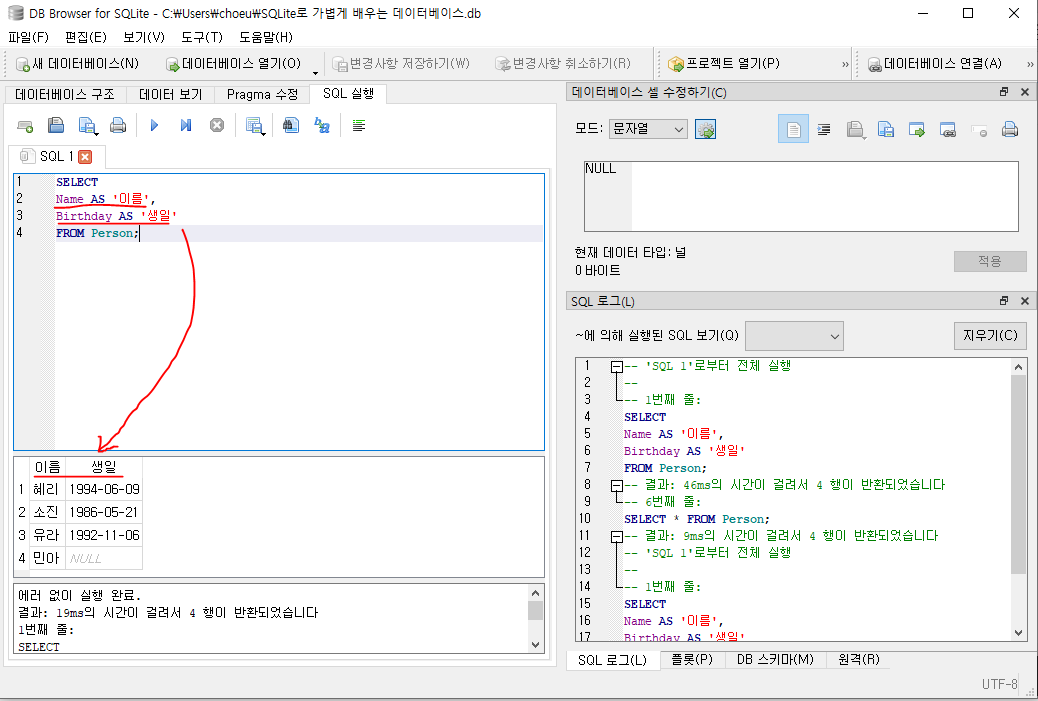Open the 도구(T) menu
This screenshot has height=701, width=1038.
click(x=201, y=37)
